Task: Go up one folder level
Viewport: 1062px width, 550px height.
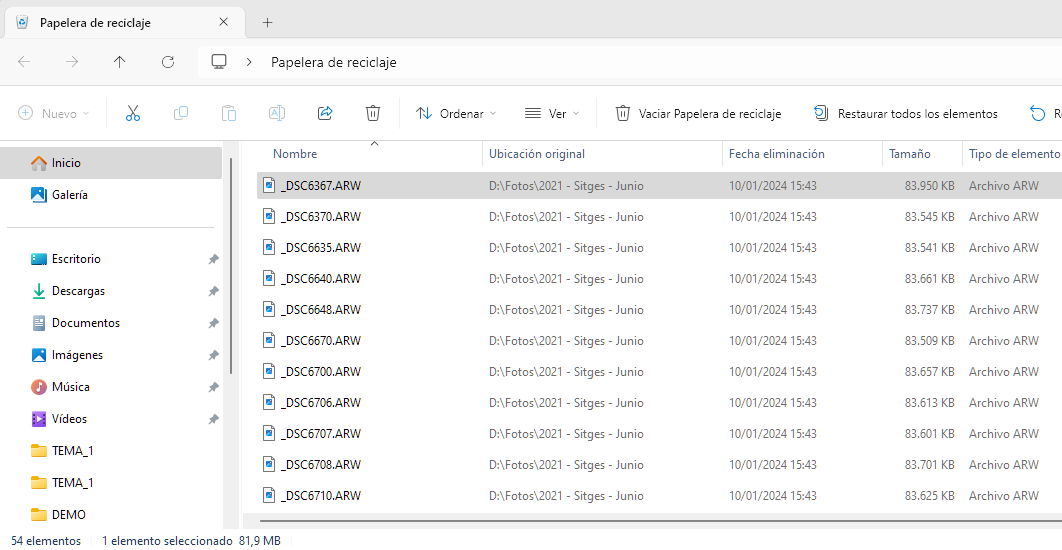Action: (x=120, y=62)
